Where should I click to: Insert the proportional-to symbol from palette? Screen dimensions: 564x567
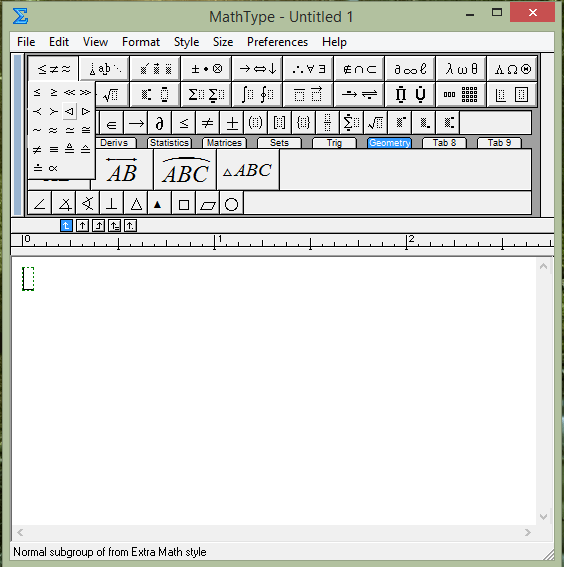point(54,168)
